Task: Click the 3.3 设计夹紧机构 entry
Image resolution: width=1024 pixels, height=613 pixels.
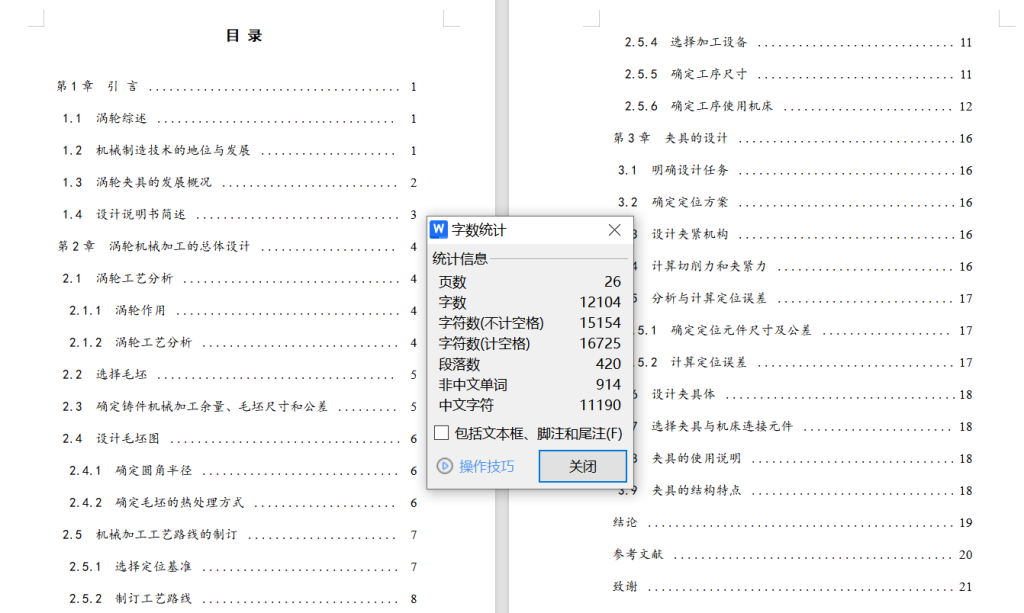Action: coord(690,234)
